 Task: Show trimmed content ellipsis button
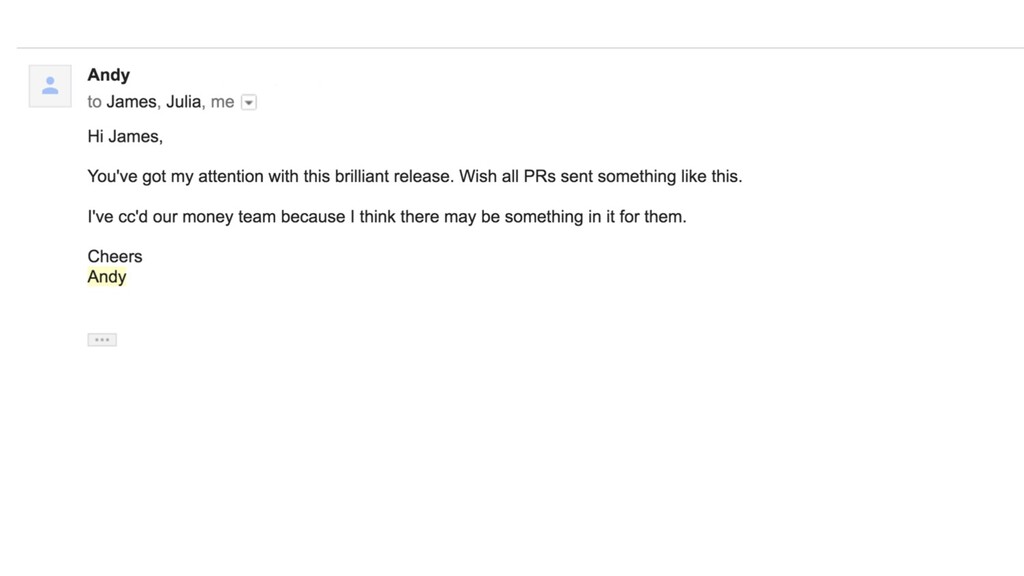pyautogui.click(x=102, y=340)
